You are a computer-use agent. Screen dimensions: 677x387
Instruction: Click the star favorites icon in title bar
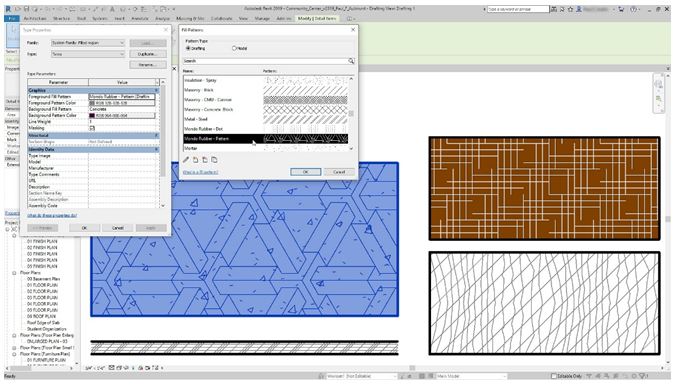(570, 9)
